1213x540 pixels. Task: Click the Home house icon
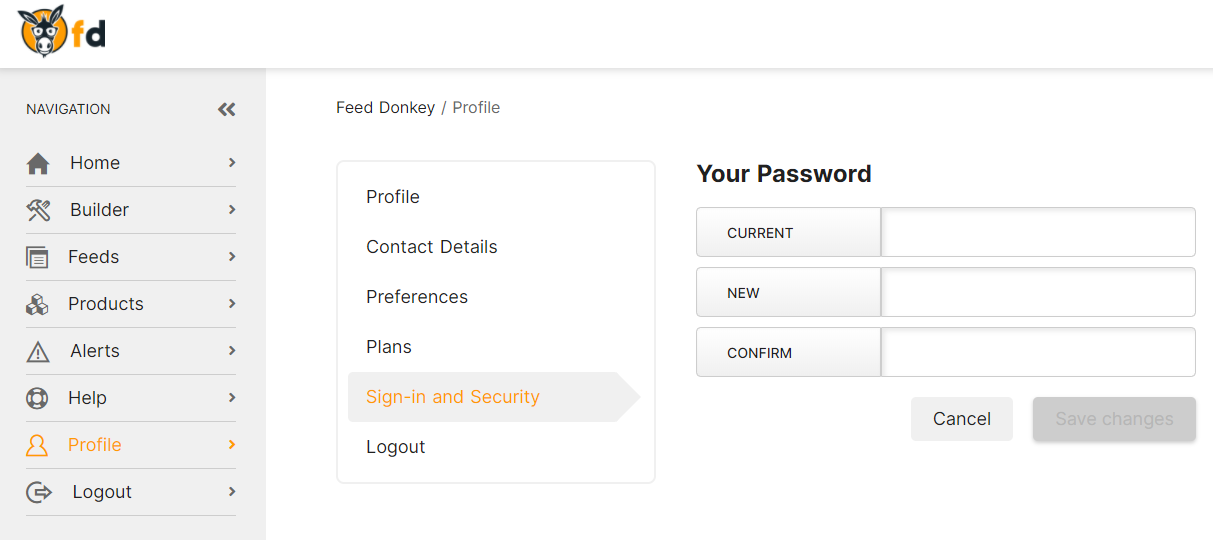point(38,163)
